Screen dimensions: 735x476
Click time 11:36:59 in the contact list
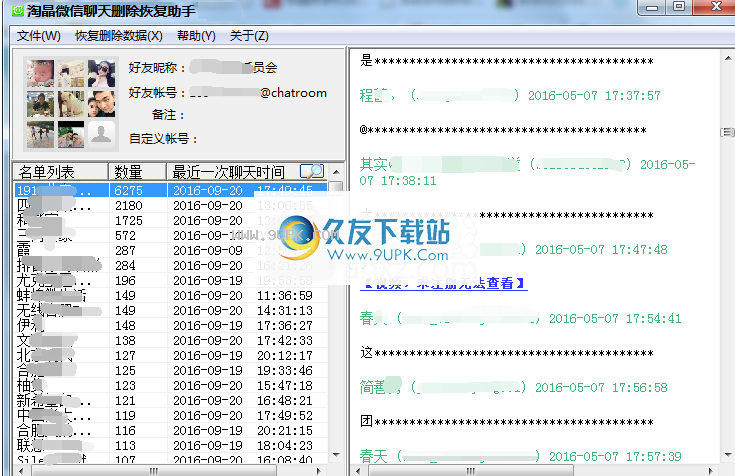click(x=285, y=295)
